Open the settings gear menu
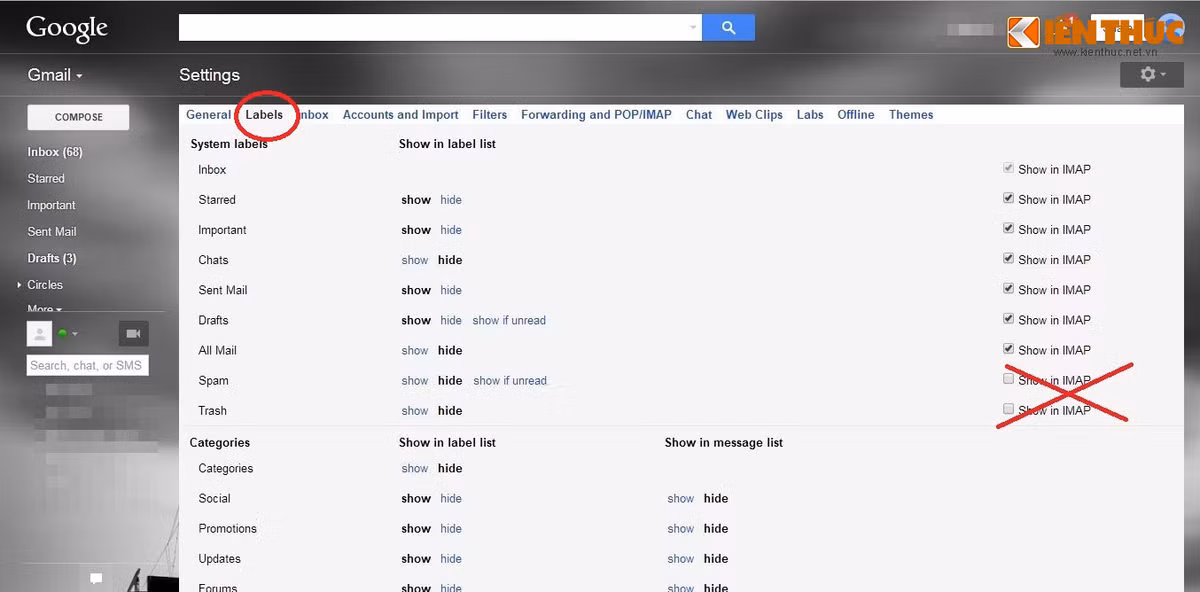 (x=1152, y=75)
